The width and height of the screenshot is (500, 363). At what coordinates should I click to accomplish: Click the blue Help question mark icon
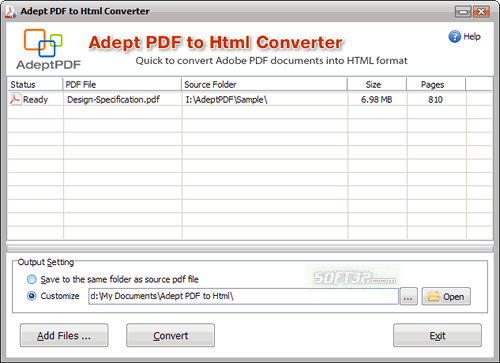(x=454, y=36)
